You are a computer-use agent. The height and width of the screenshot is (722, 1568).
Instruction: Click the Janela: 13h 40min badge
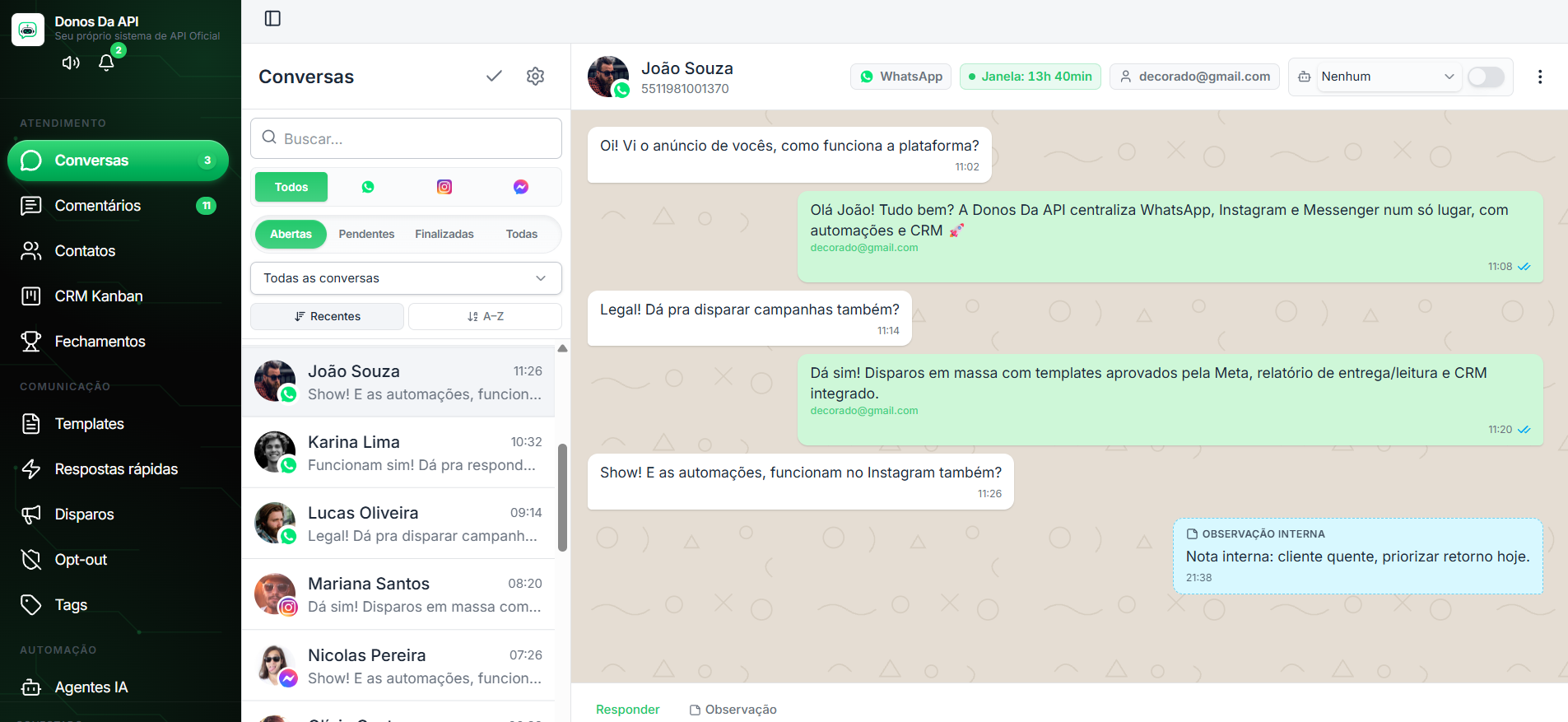[1030, 77]
